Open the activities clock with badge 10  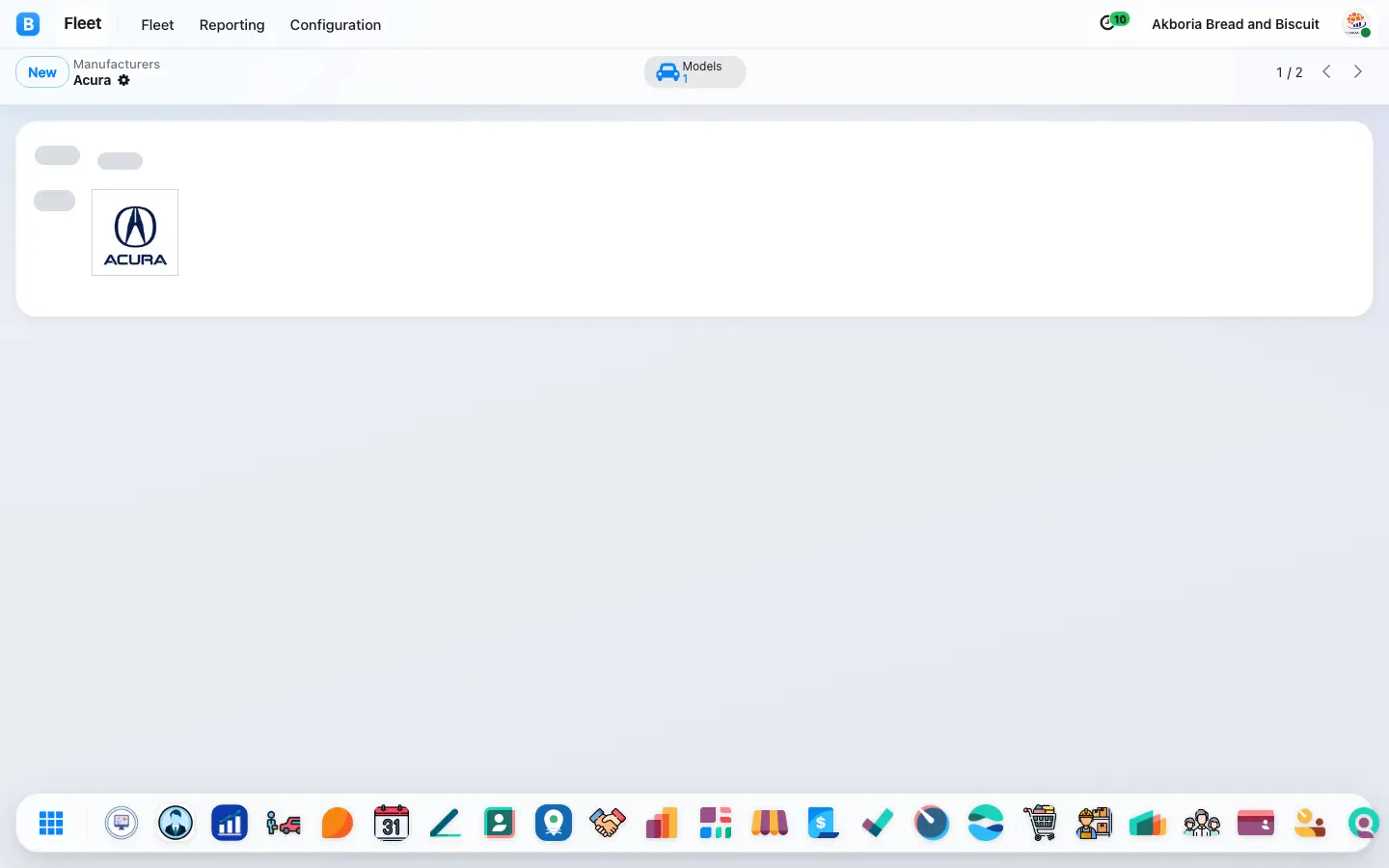coord(1113,21)
